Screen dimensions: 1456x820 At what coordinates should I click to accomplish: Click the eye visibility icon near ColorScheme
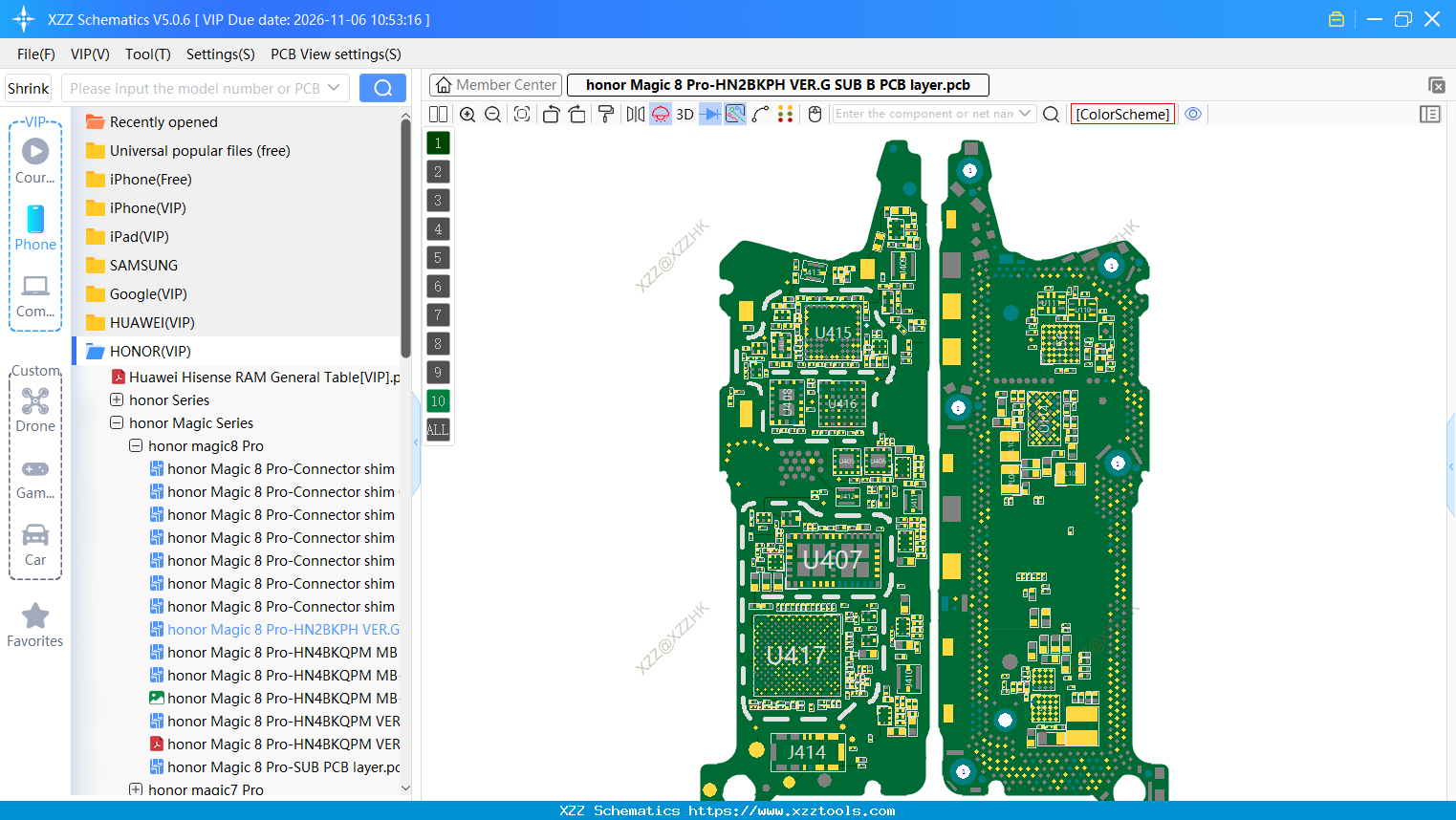(1193, 114)
